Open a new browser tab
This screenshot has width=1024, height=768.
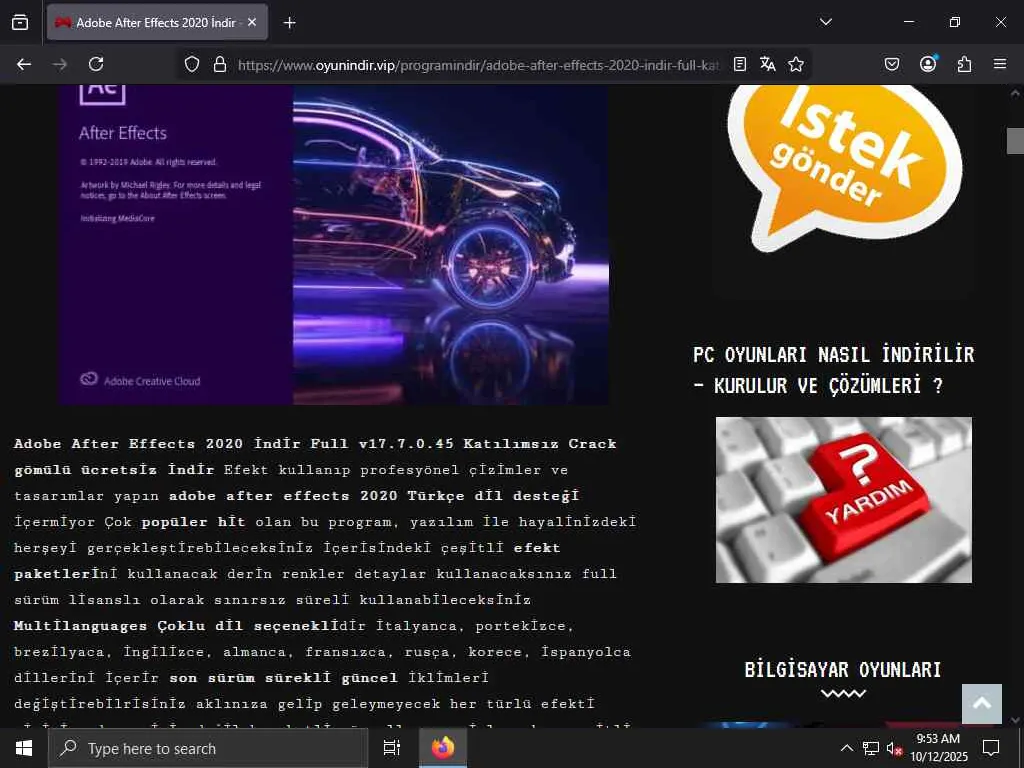tap(289, 23)
